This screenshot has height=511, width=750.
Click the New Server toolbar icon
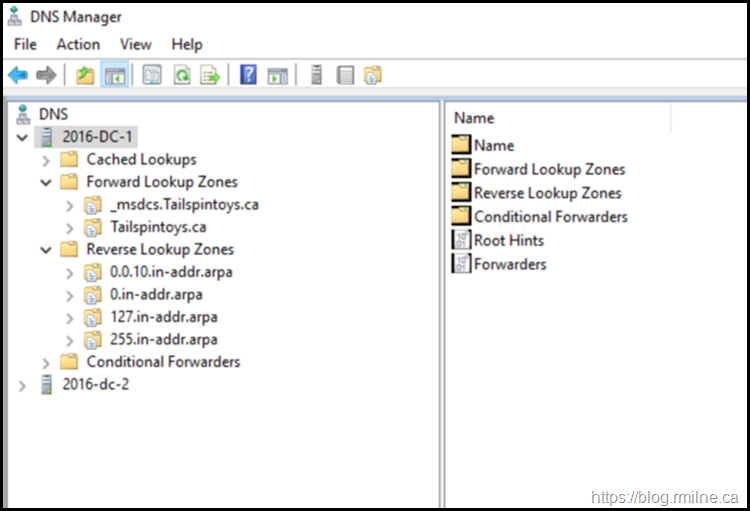point(316,75)
